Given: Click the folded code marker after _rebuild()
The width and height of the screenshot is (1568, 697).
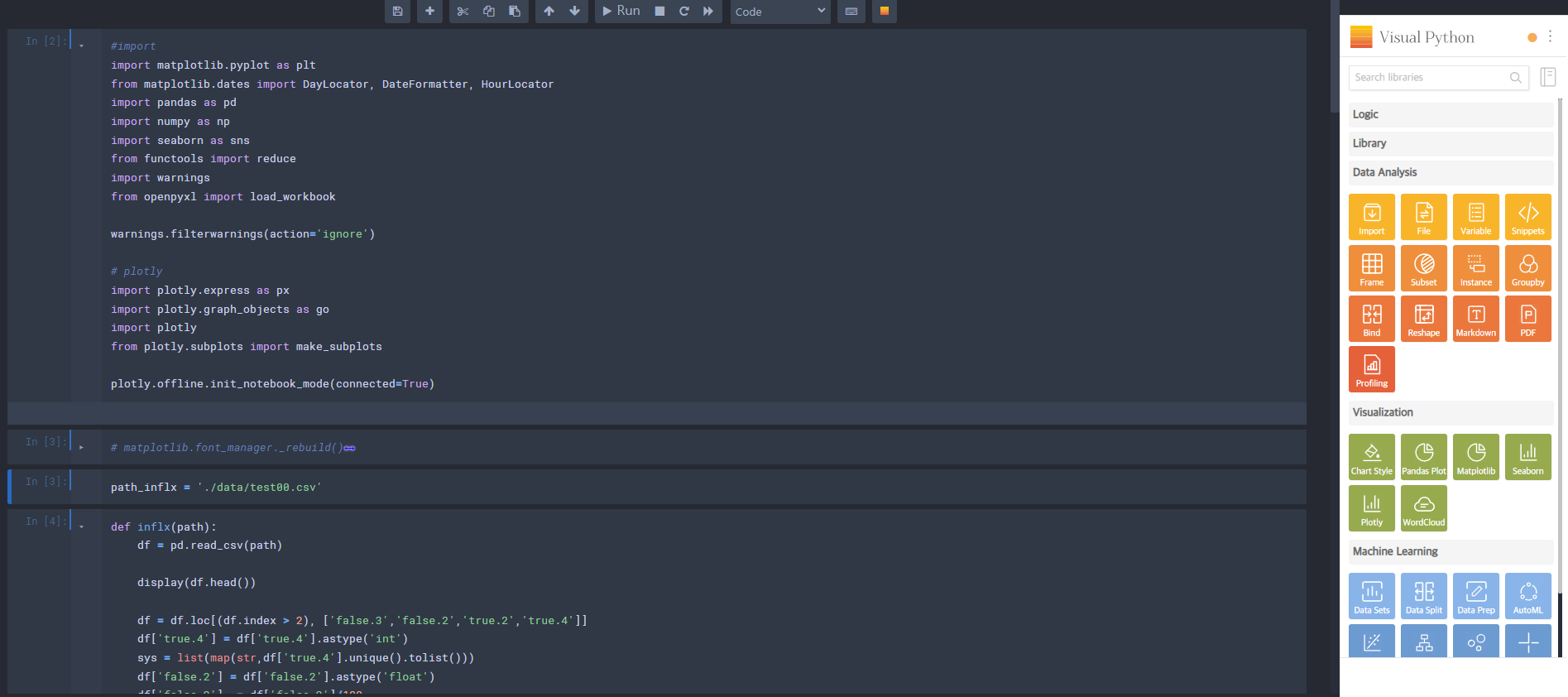Looking at the screenshot, I should tap(349, 448).
